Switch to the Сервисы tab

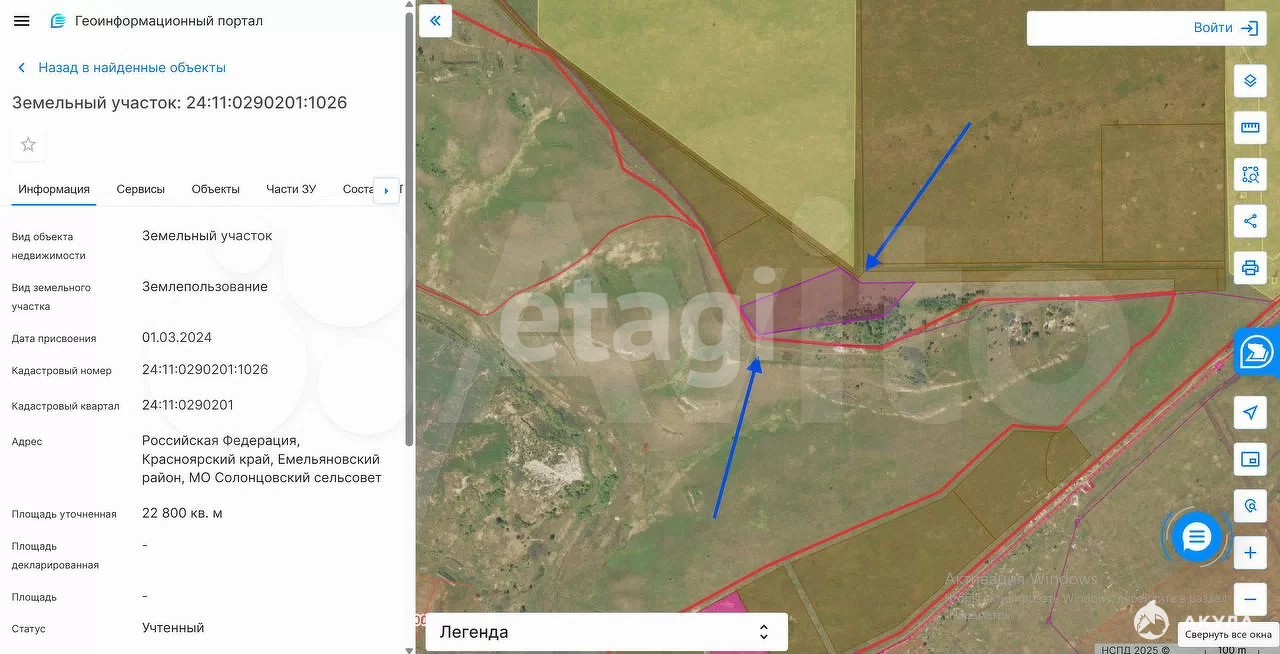(x=140, y=189)
